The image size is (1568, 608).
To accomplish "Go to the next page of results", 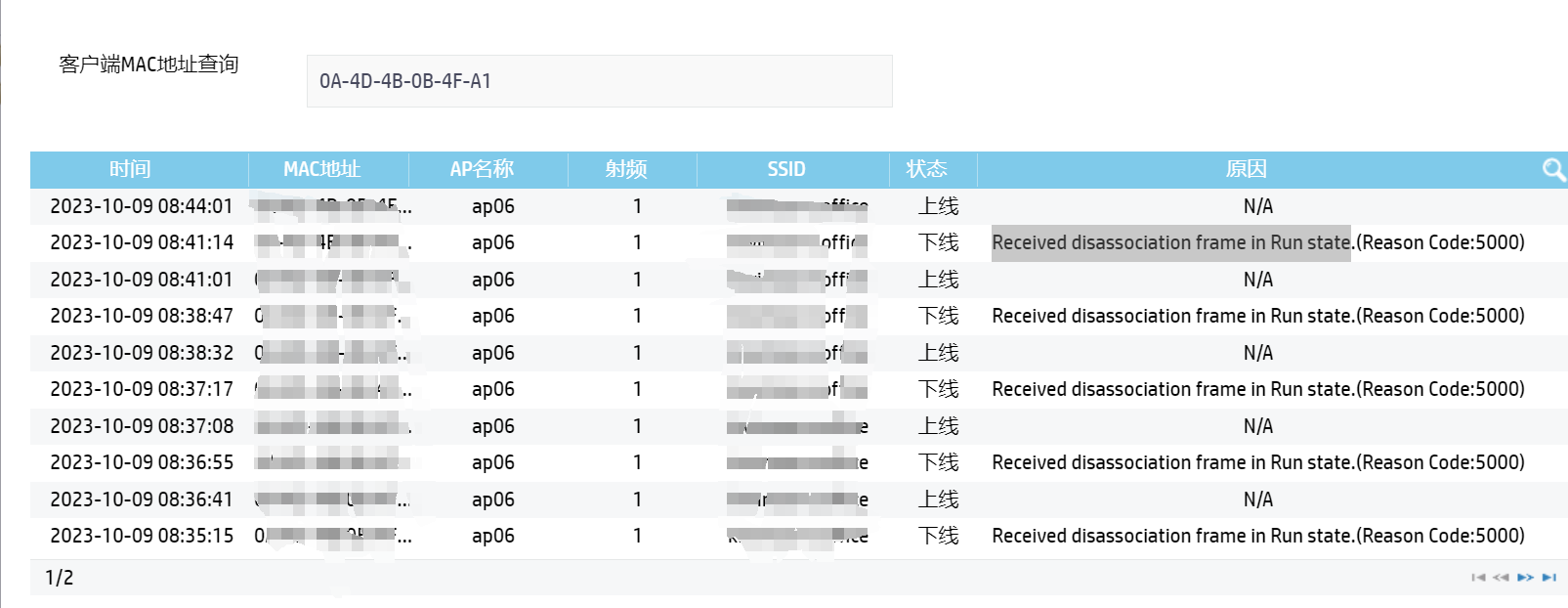I will coord(1525,578).
